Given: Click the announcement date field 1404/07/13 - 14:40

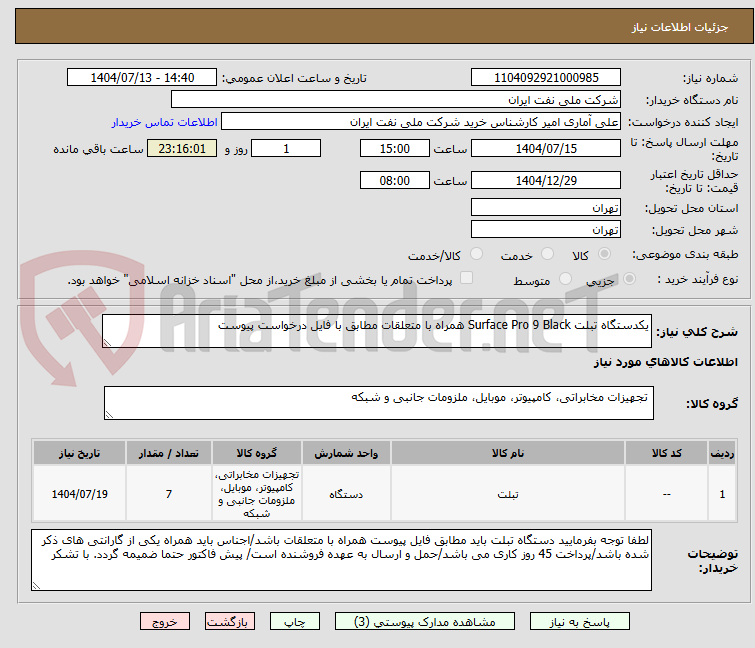Looking at the screenshot, I should pos(142,78).
